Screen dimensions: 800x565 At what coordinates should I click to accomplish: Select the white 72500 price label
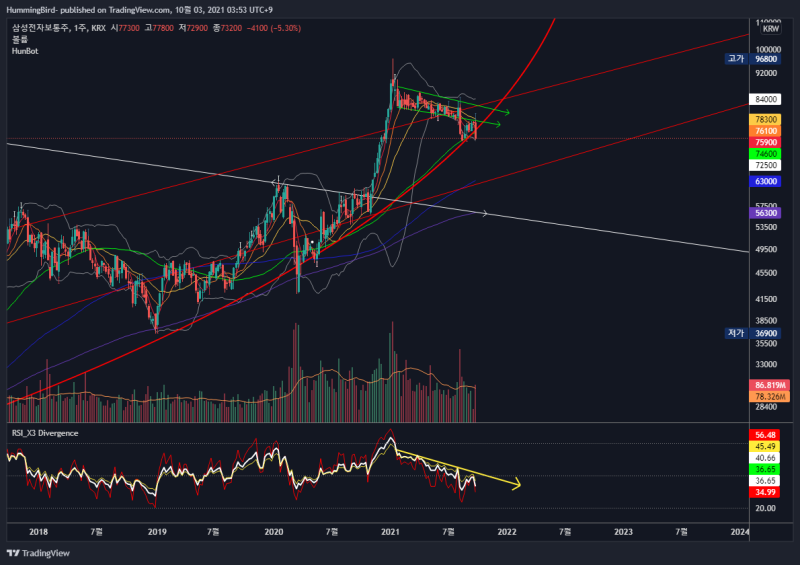[x=765, y=165]
